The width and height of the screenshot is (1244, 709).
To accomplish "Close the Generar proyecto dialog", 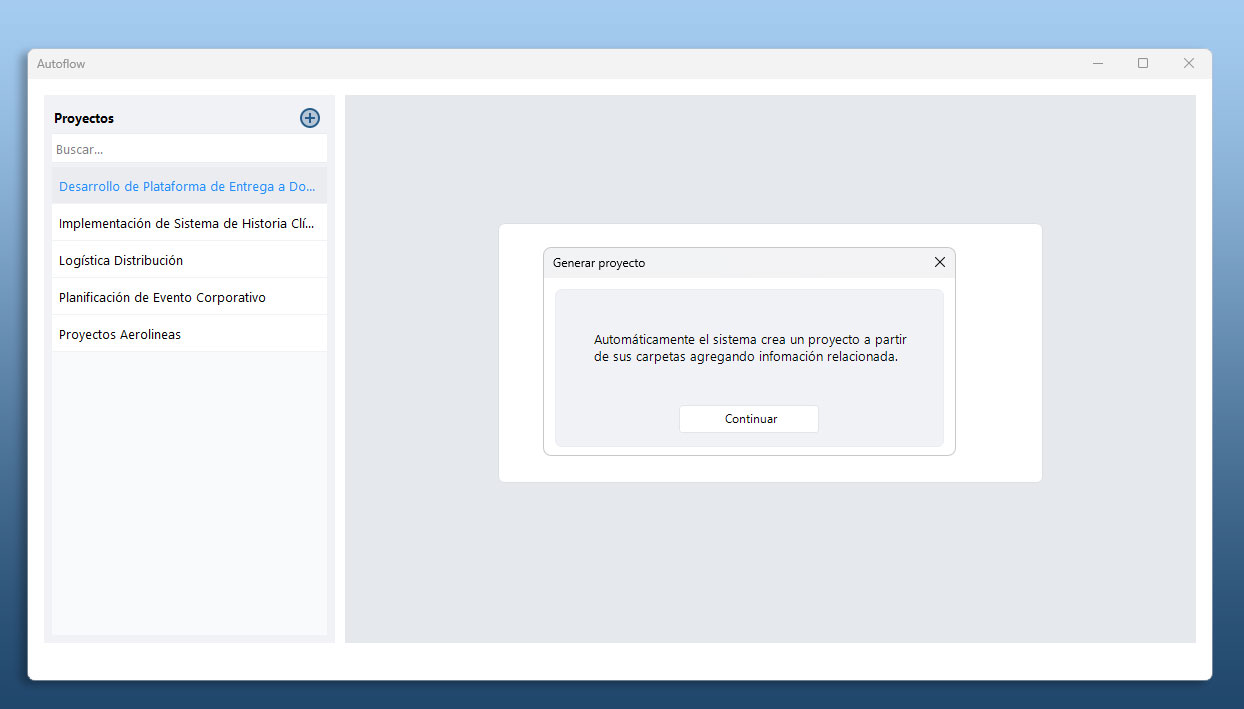I will [939, 262].
